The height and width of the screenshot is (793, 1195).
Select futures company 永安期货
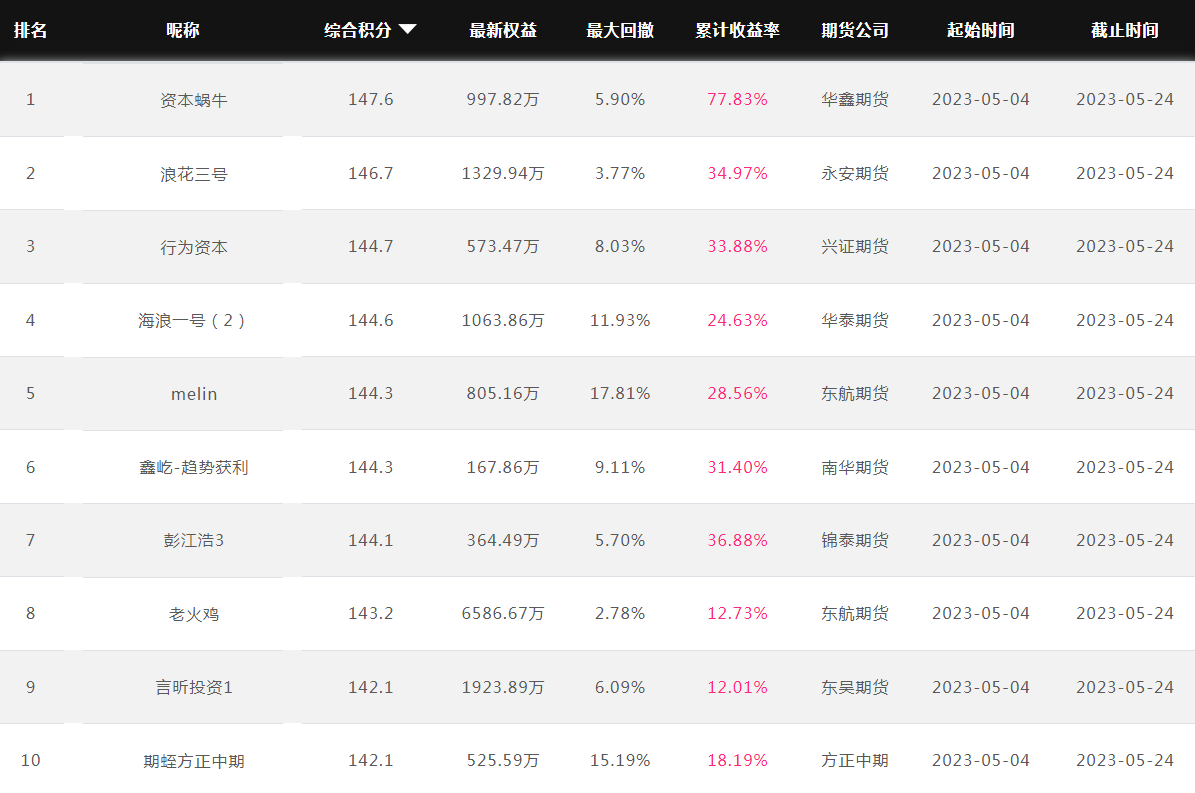[855, 173]
